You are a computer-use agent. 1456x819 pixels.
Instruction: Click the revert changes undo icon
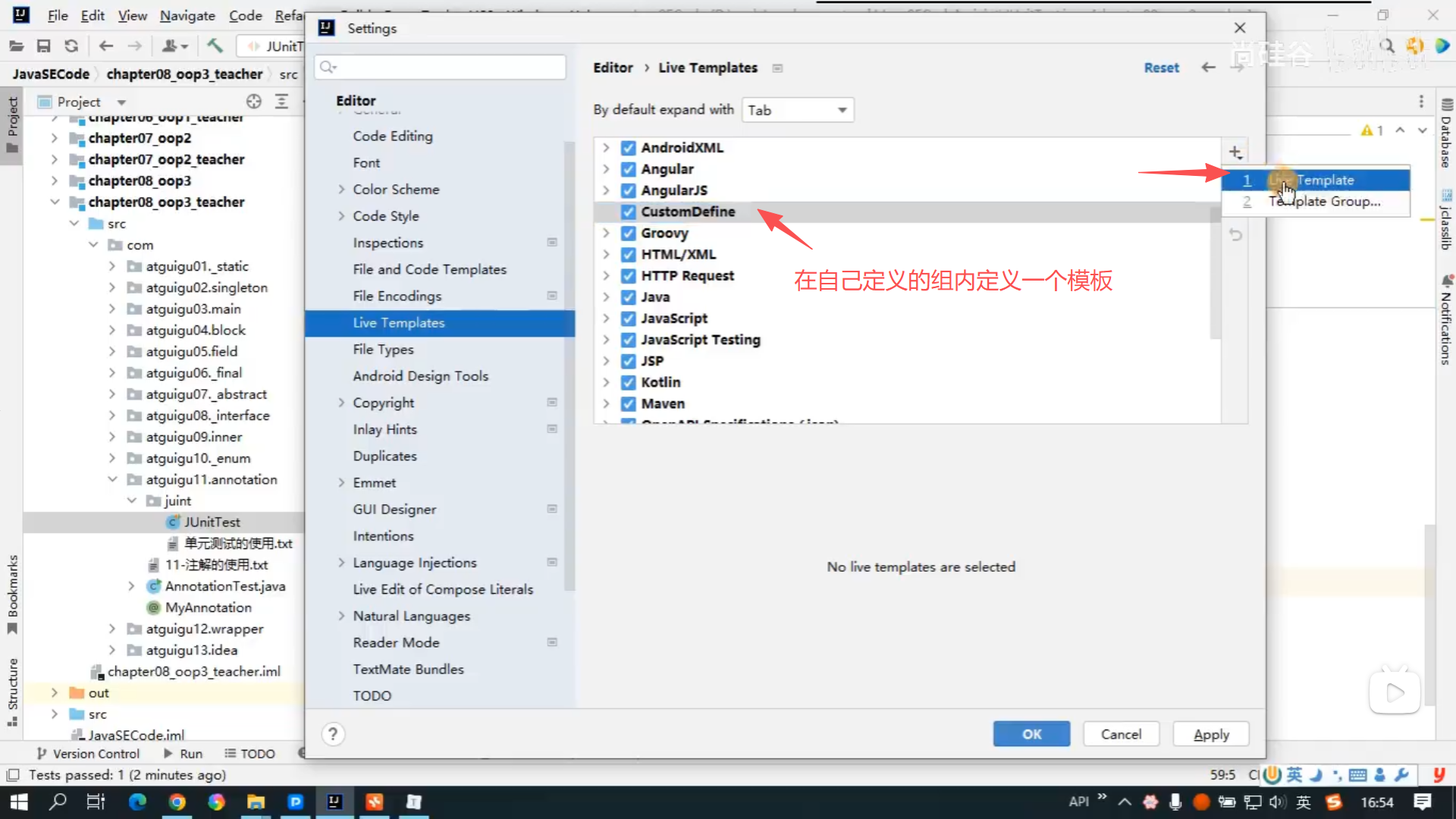coord(1235,235)
